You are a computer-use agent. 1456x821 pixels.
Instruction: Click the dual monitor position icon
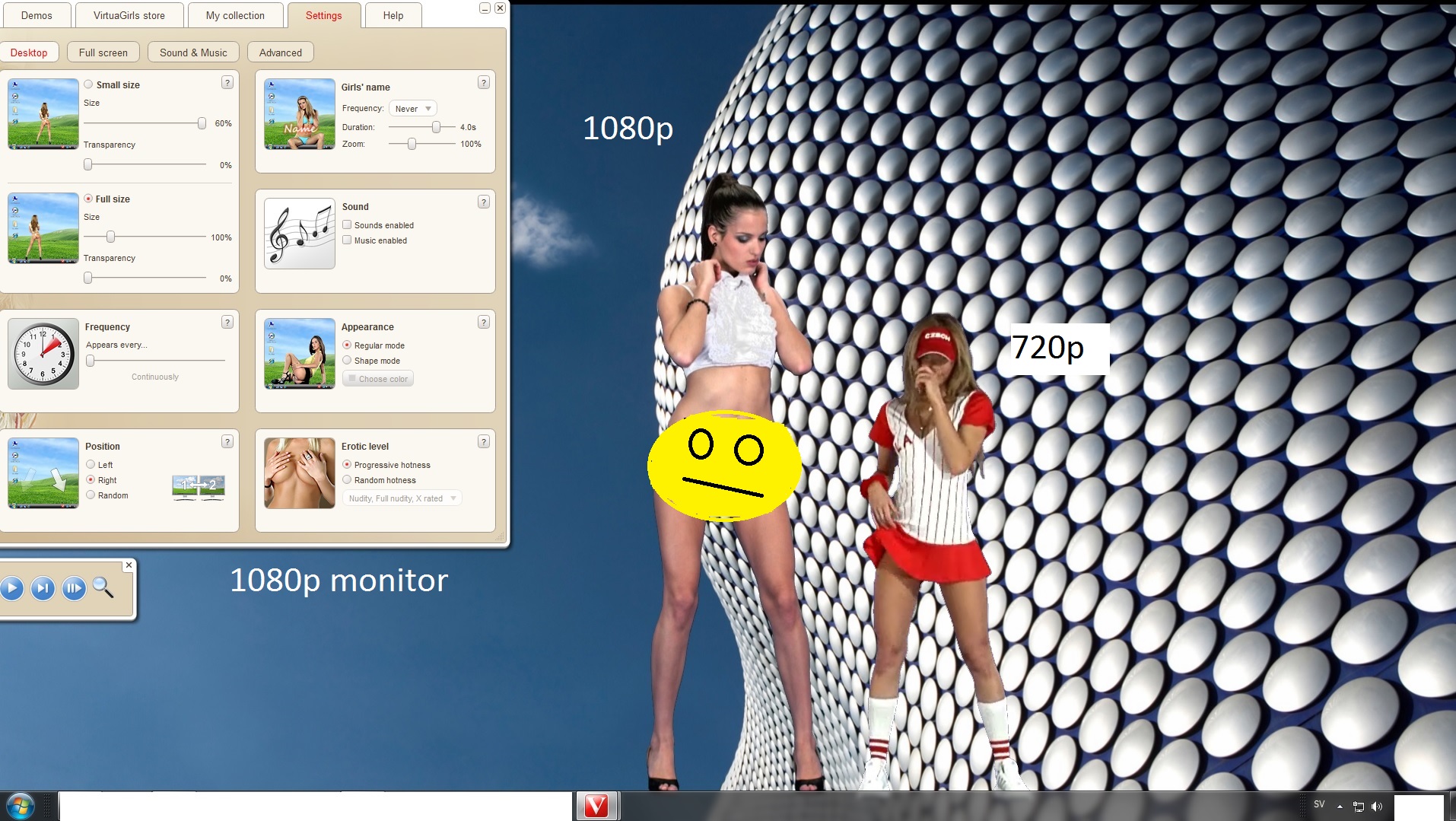point(199,487)
